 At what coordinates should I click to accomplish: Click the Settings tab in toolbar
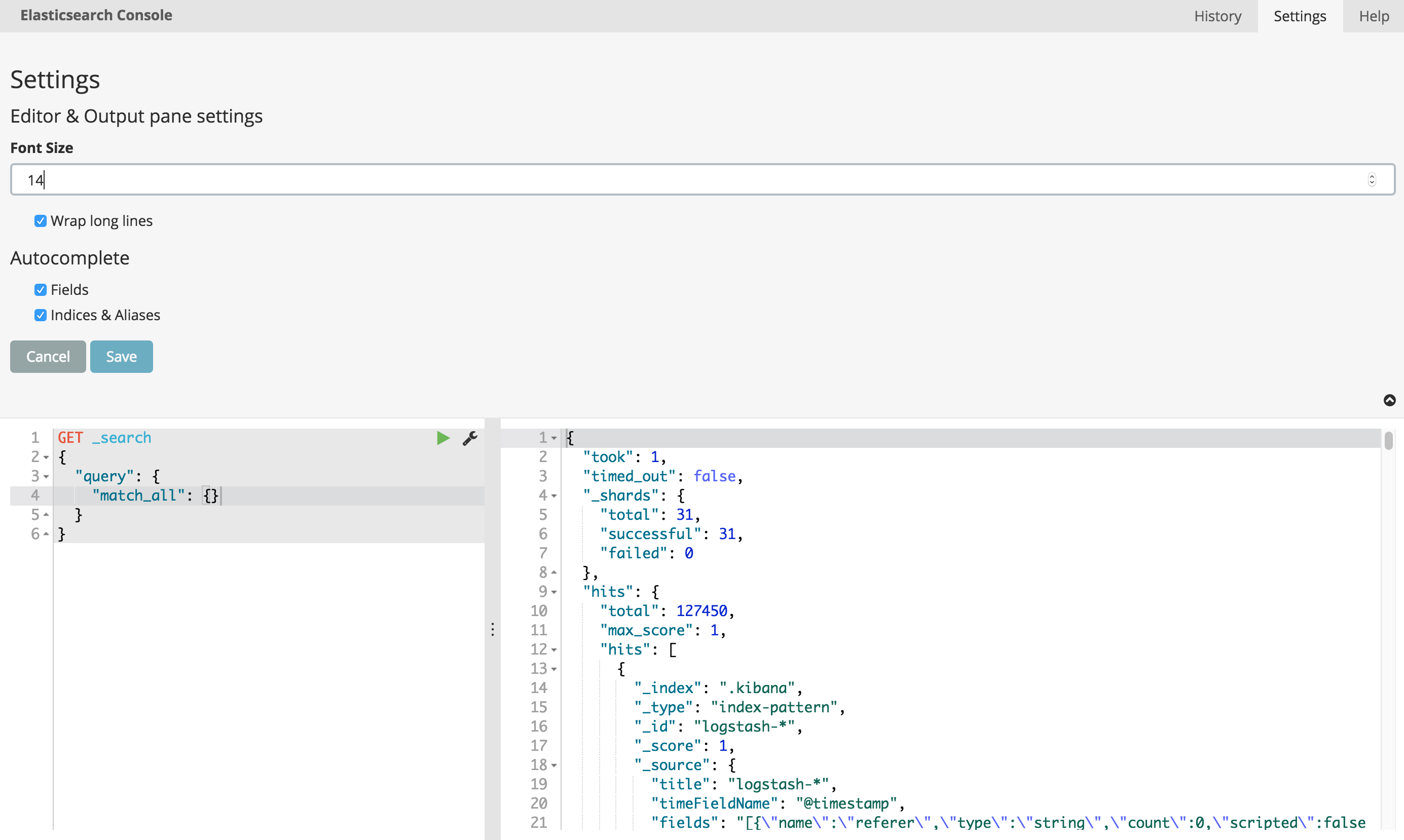click(1300, 15)
